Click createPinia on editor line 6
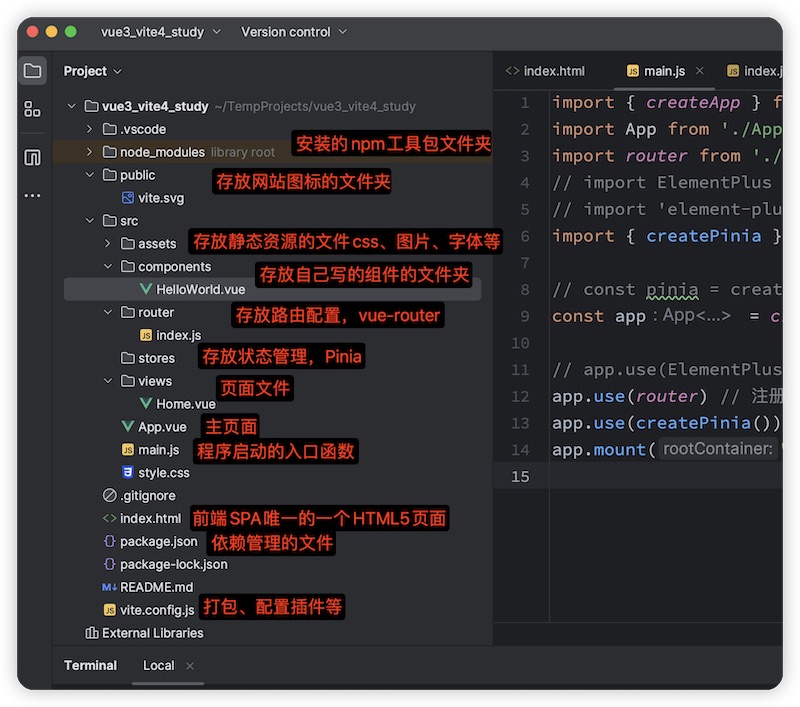 (x=704, y=236)
